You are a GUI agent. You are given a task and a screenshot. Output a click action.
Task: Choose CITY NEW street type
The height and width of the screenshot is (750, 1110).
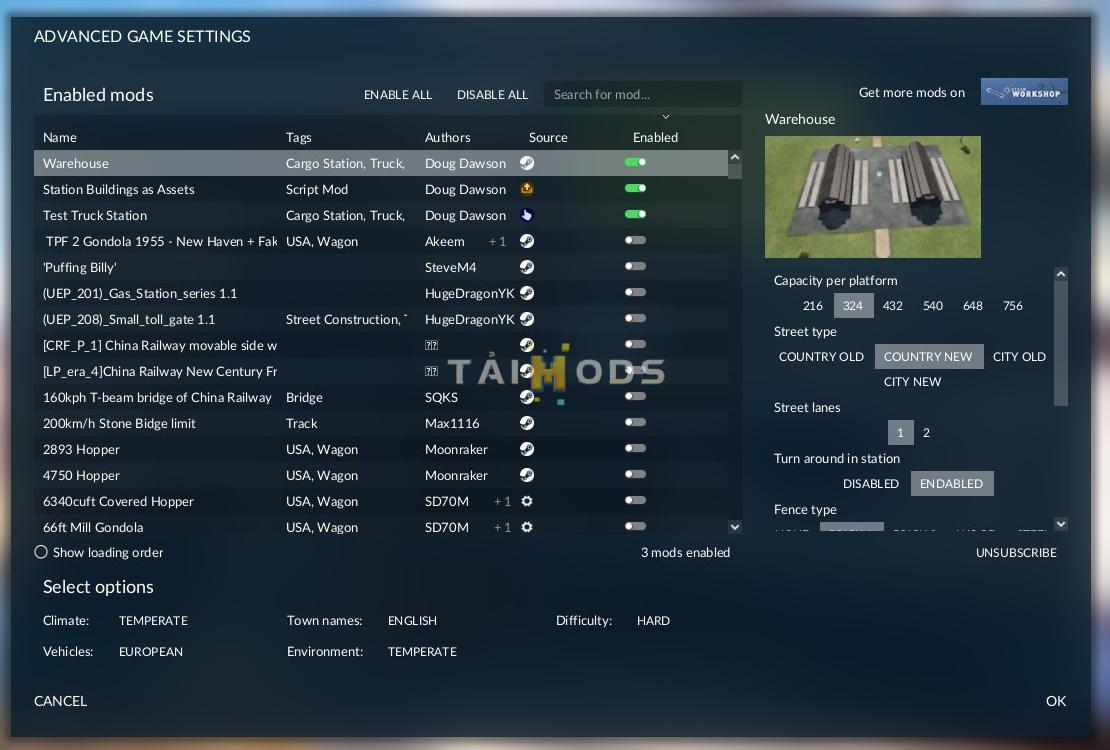coord(912,382)
